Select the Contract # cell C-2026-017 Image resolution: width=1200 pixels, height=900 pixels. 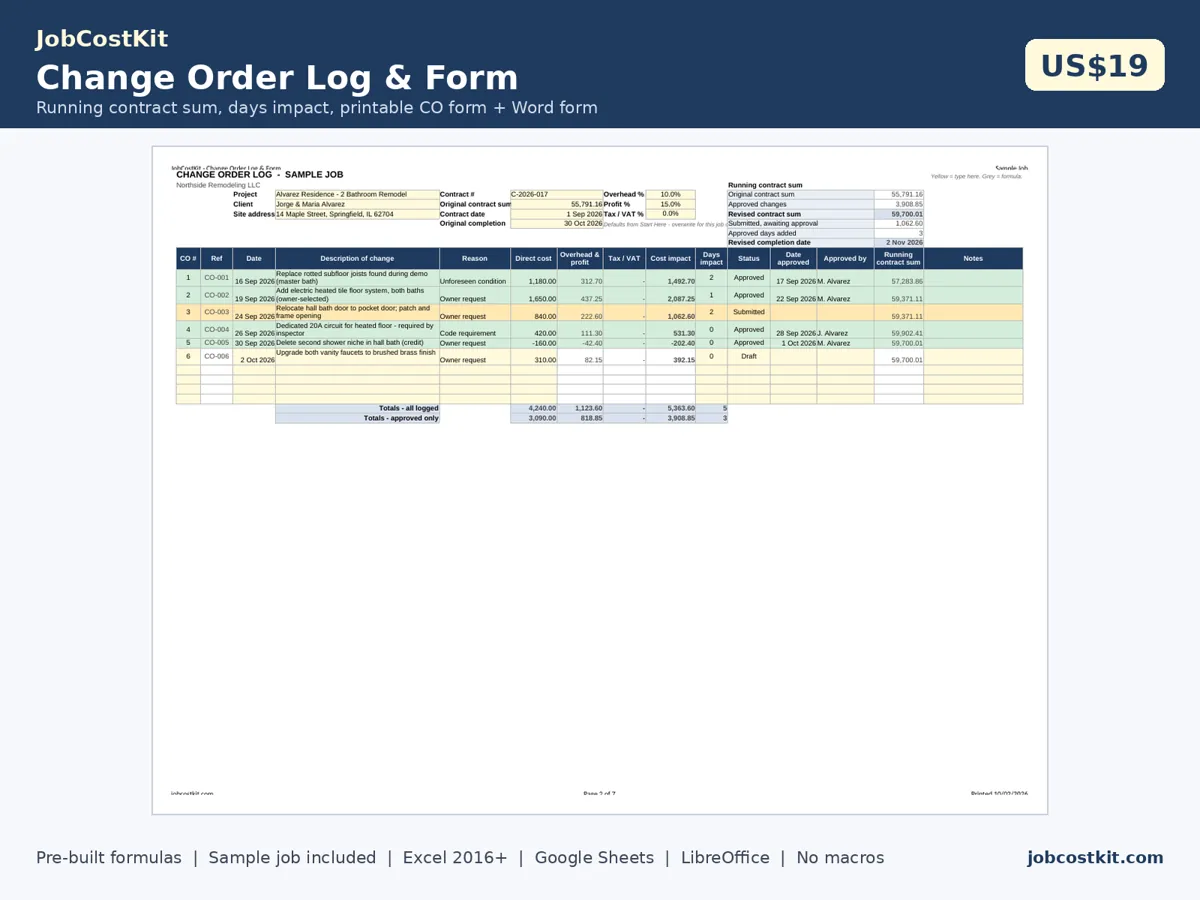556,194
